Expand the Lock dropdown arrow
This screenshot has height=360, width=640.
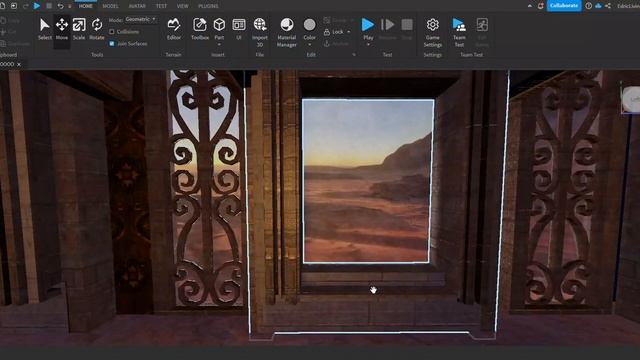tap(349, 32)
